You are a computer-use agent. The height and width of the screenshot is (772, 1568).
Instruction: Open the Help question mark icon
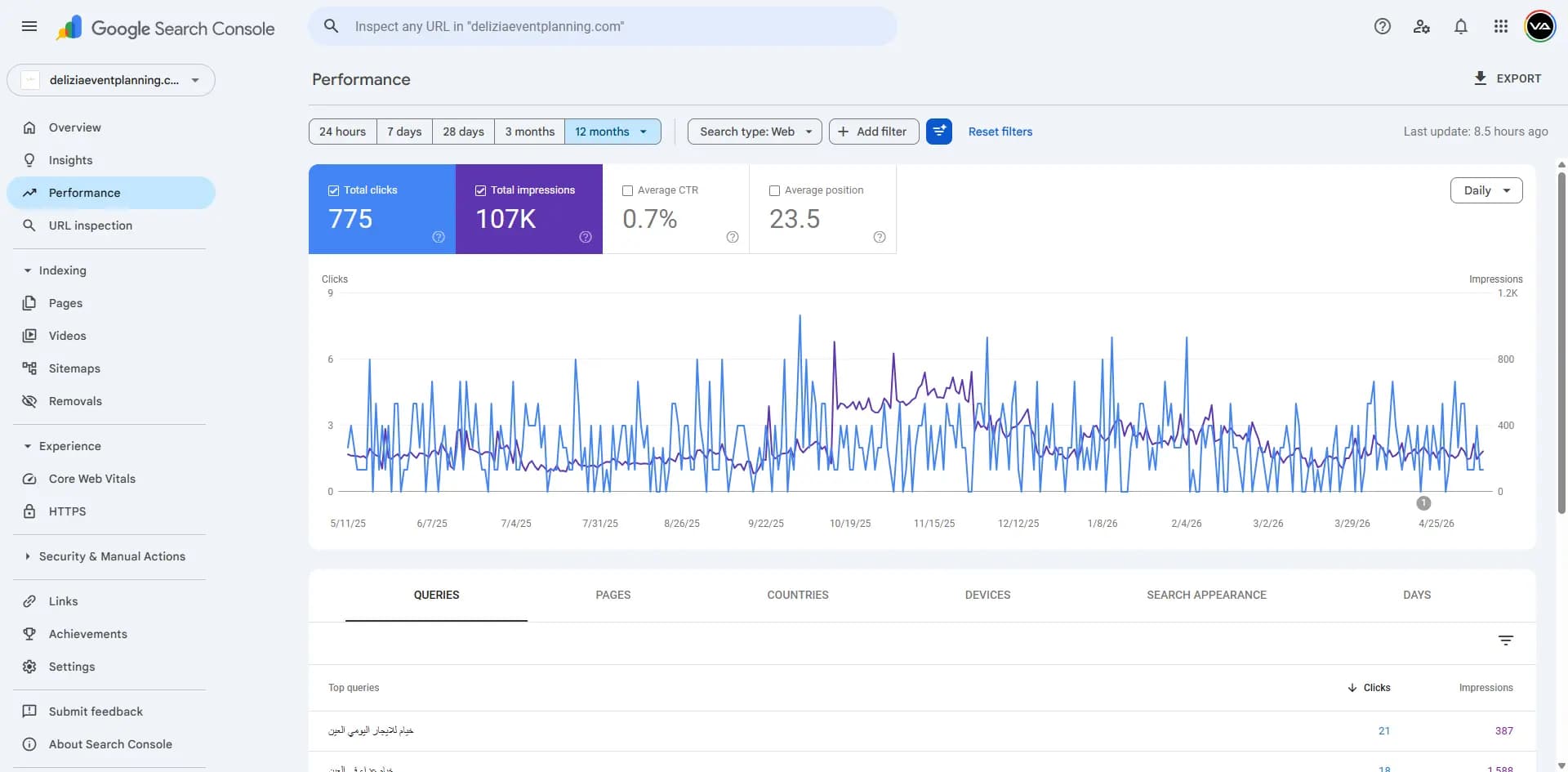[1382, 26]
